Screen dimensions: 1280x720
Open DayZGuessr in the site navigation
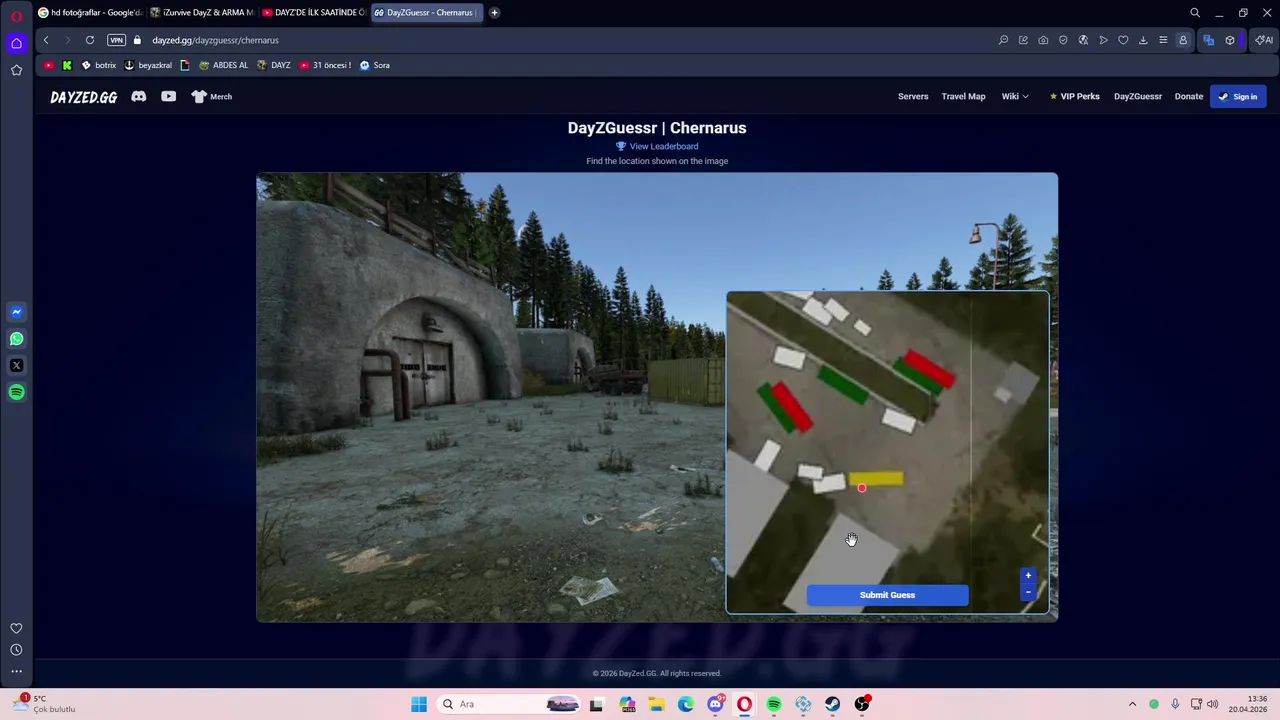tap(1138, 96)
